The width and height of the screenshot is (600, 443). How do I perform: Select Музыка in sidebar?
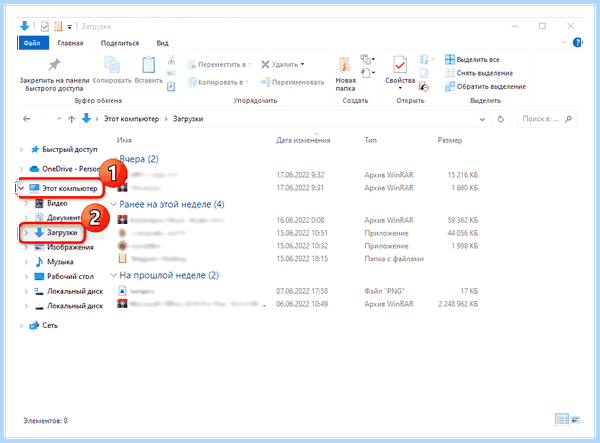(x=60, y=262)
